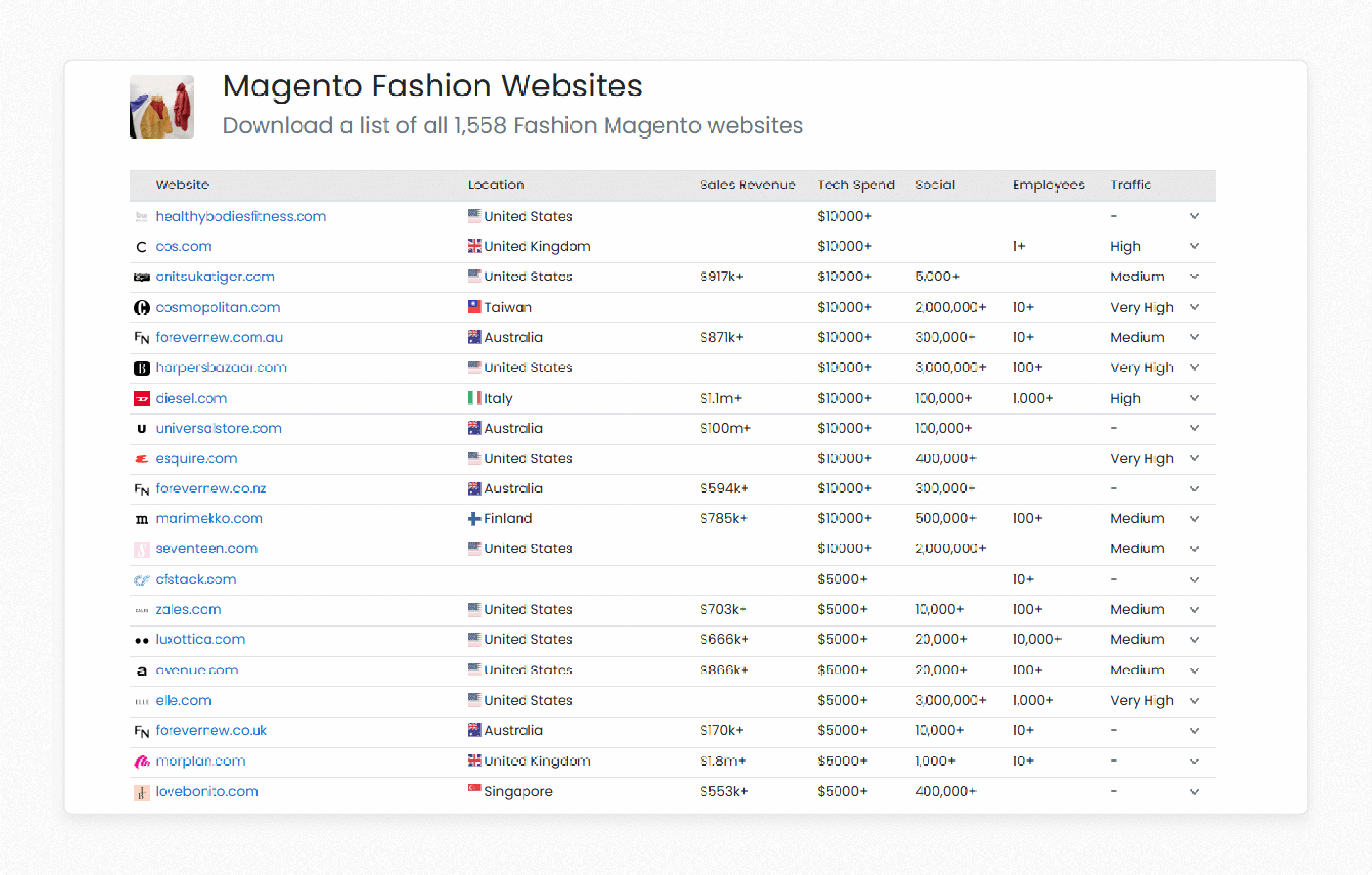Click the Website column header
This screenshot has width=1372, height=875.
coord(182,184)
